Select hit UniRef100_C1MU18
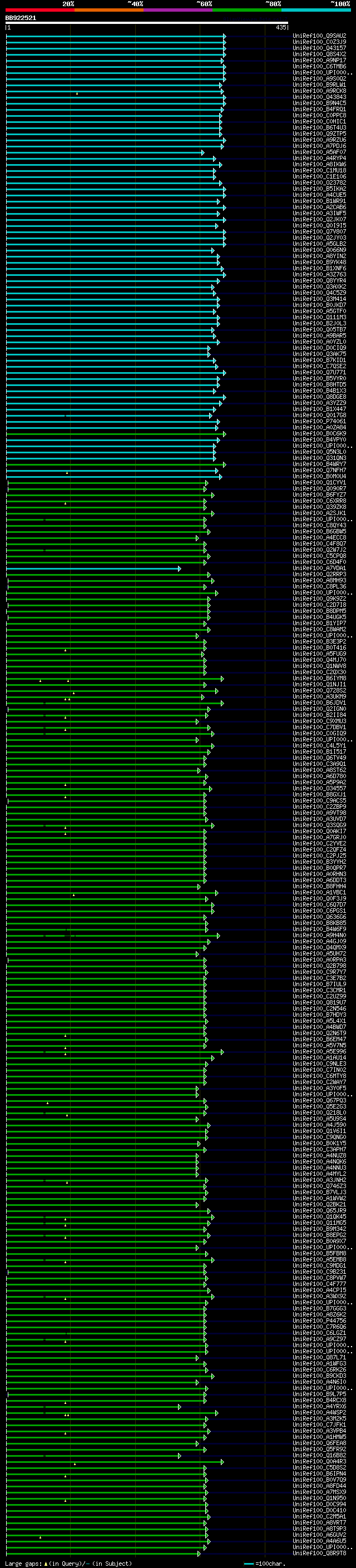The width and height of the screenshot is (356, 1568). [x=319, y=170]
